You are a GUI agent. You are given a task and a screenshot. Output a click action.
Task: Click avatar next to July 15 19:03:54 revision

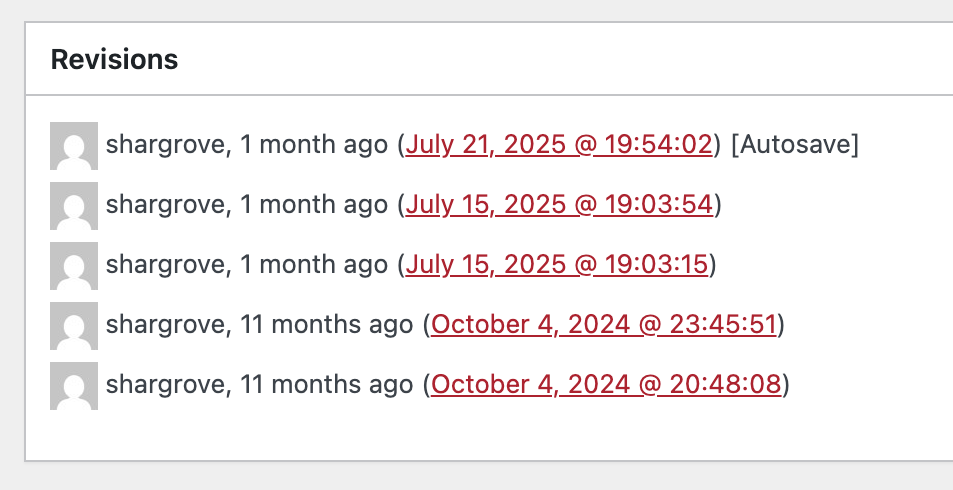coord(74,206)
